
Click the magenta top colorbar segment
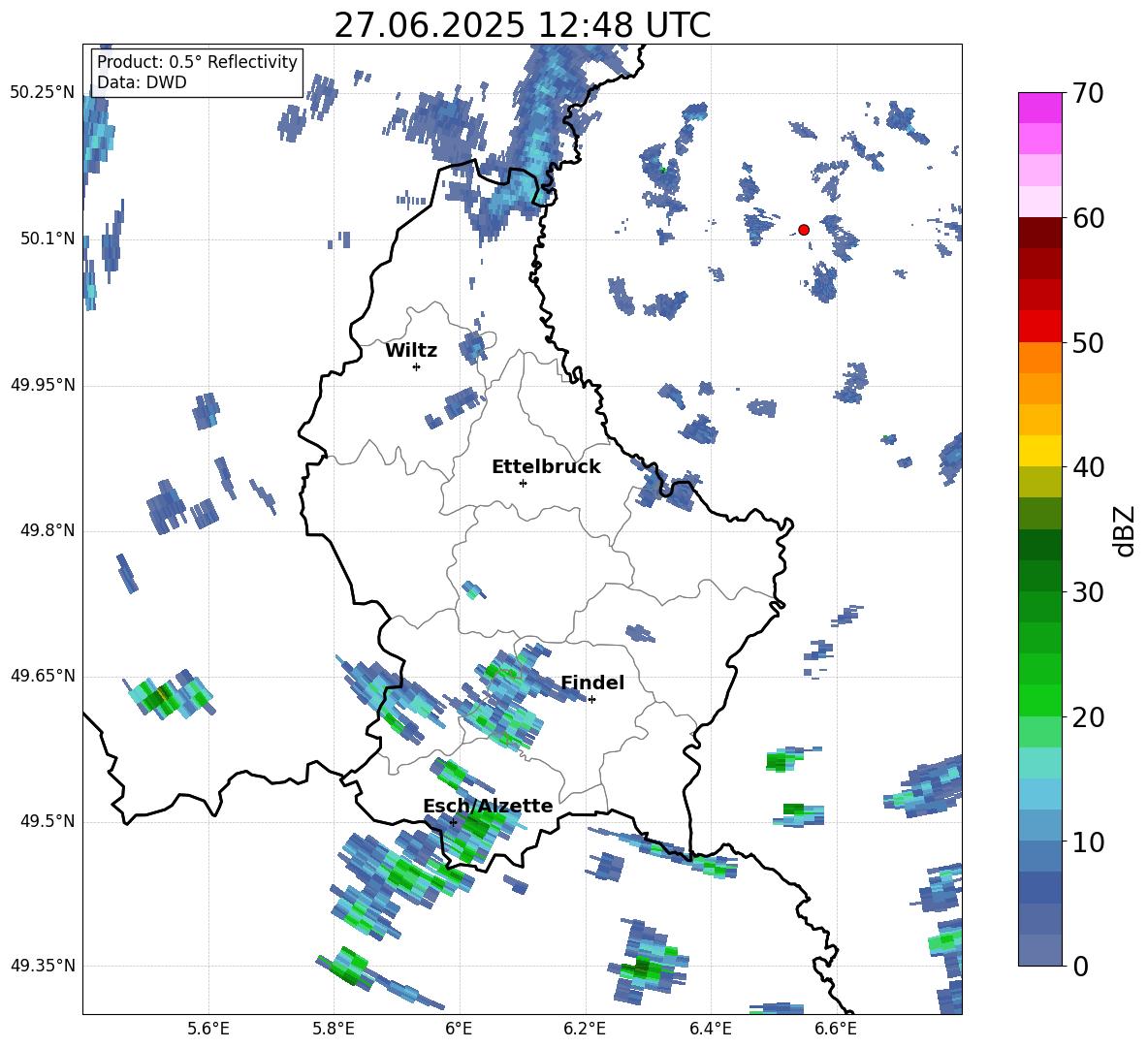click(1039, 109)
